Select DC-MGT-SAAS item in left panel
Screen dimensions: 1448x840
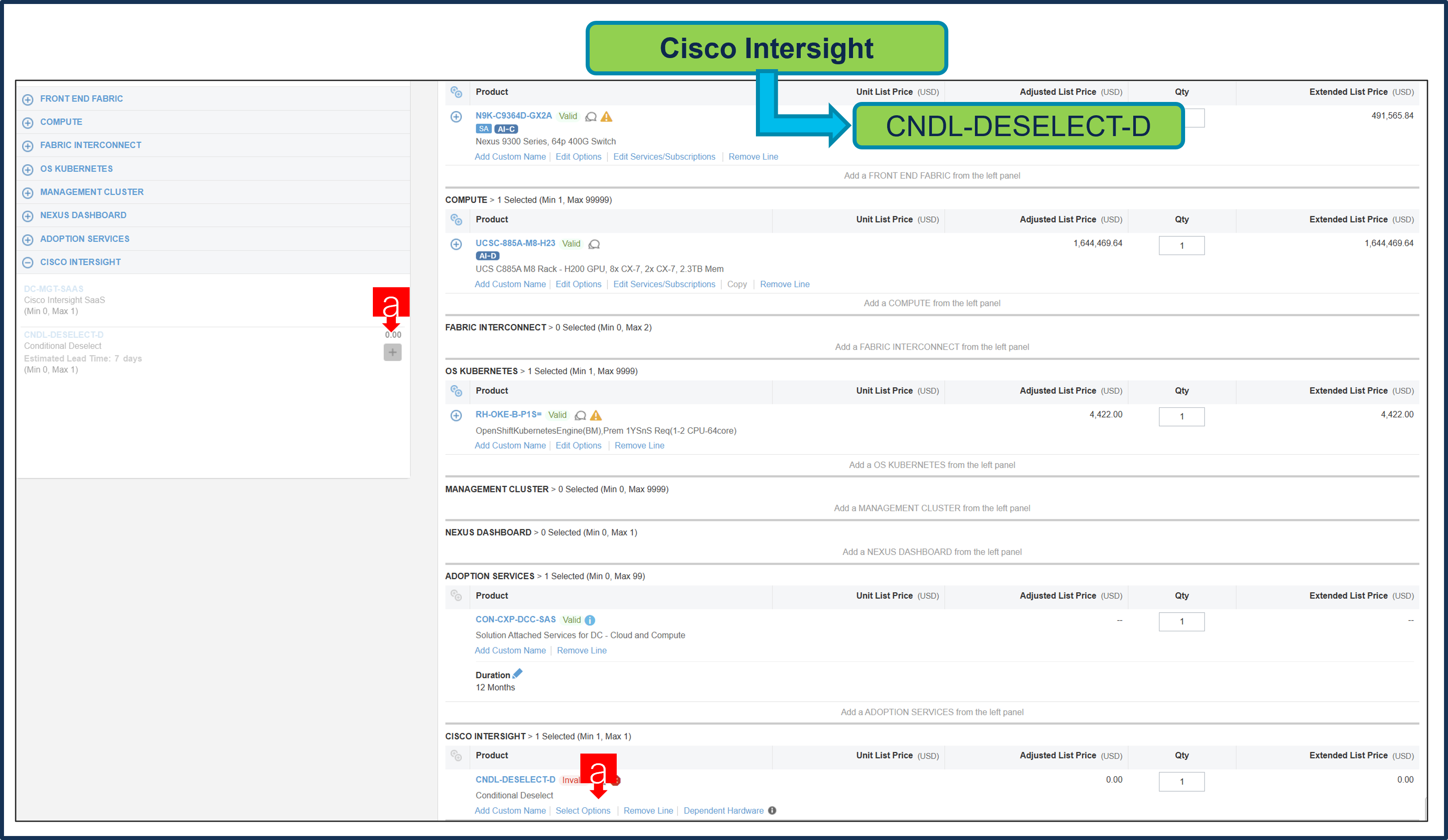pos(54,289)
